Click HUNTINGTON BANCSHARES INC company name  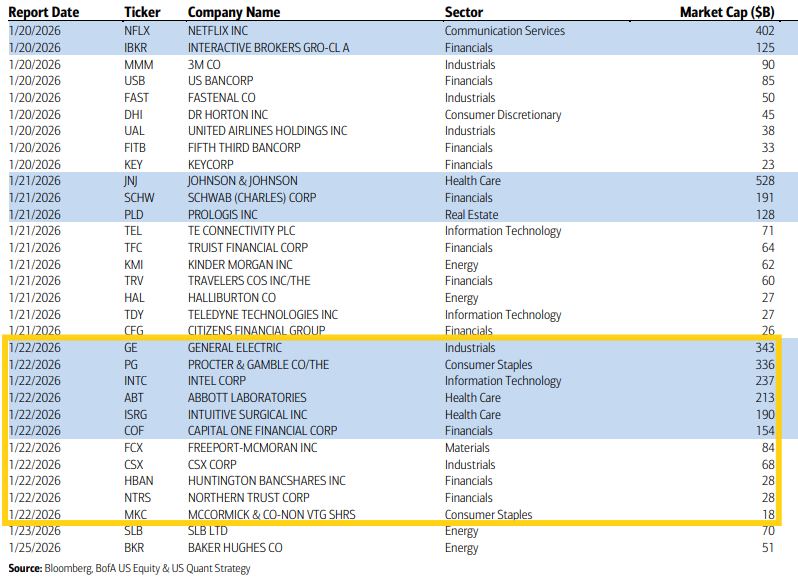[x=266, y=481]
